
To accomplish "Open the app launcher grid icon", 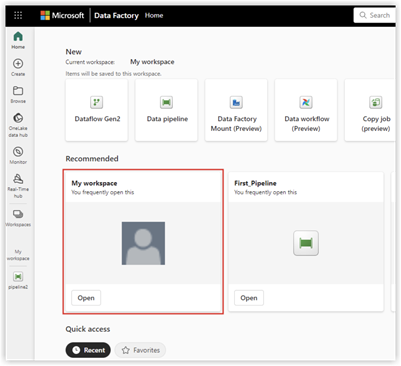I will click(18, 15).
